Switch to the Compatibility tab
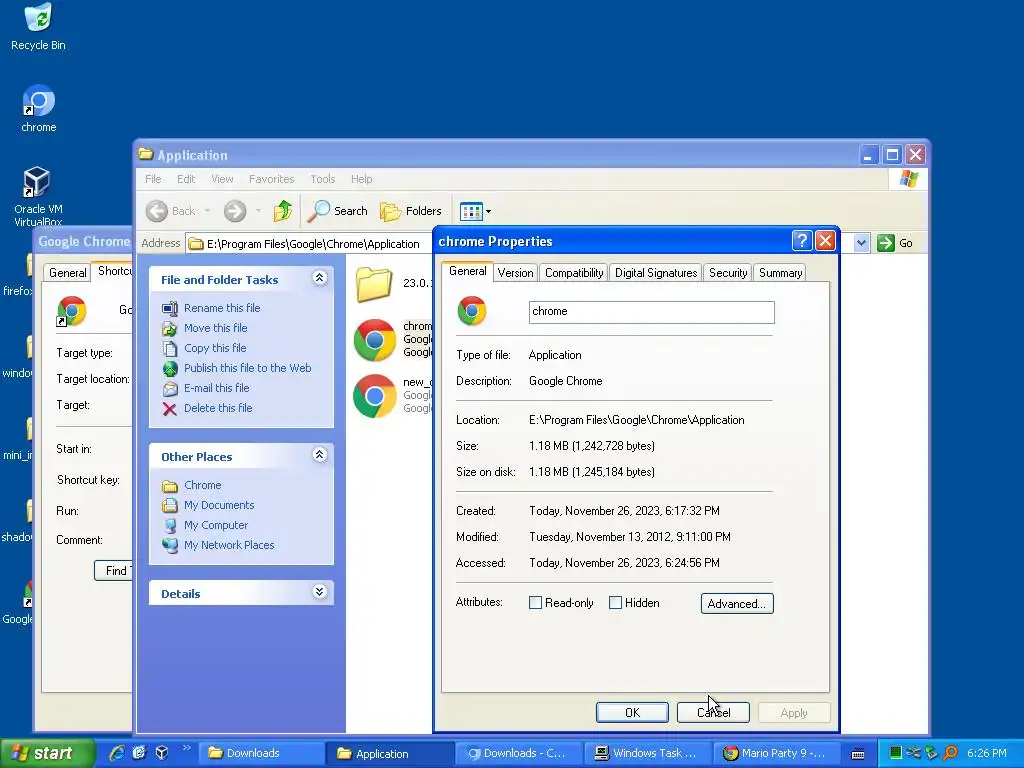 574,273
